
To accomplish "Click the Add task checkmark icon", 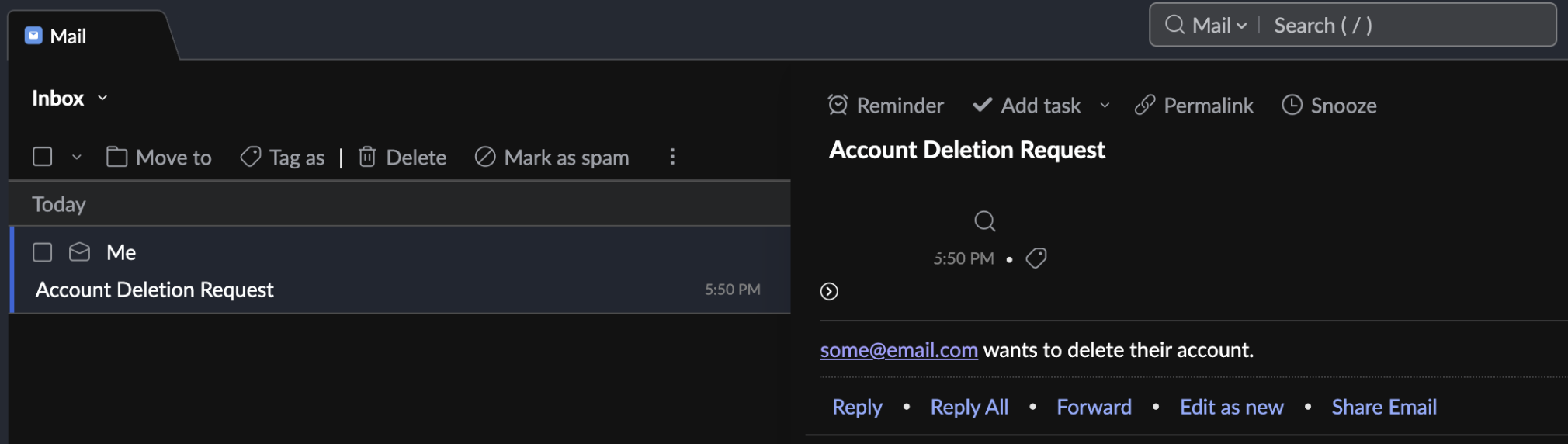I will (982, 105).
